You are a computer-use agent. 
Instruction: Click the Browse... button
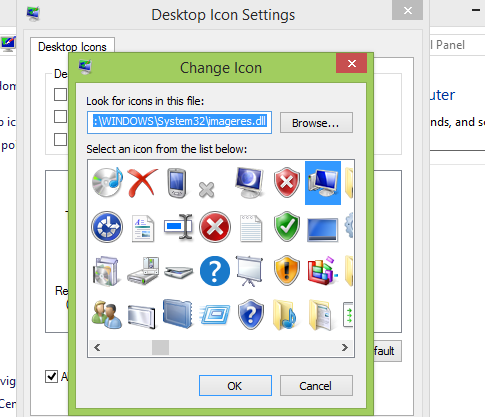click(316, 123)
